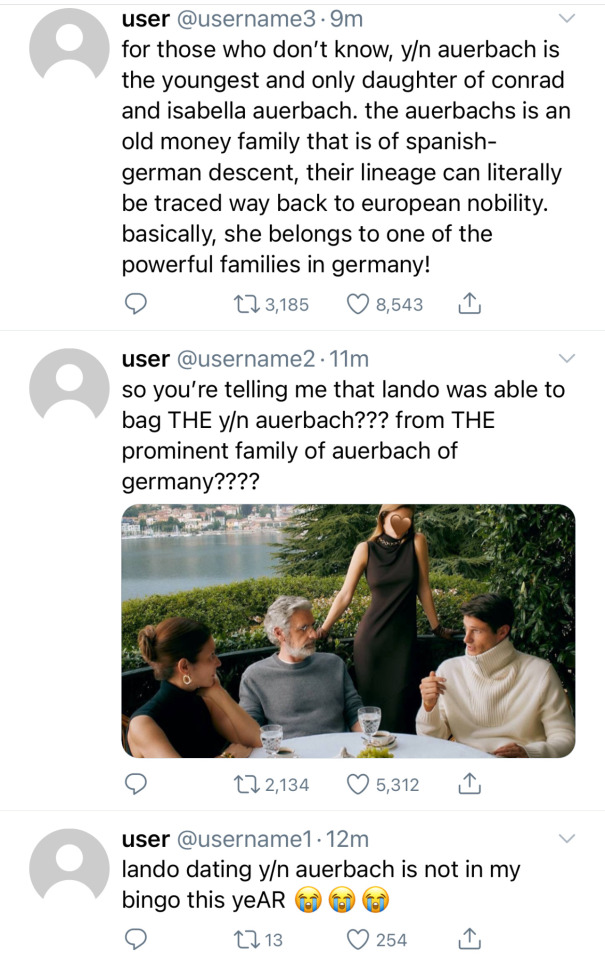Open the lakeside dinner photo

coord(348,630)
